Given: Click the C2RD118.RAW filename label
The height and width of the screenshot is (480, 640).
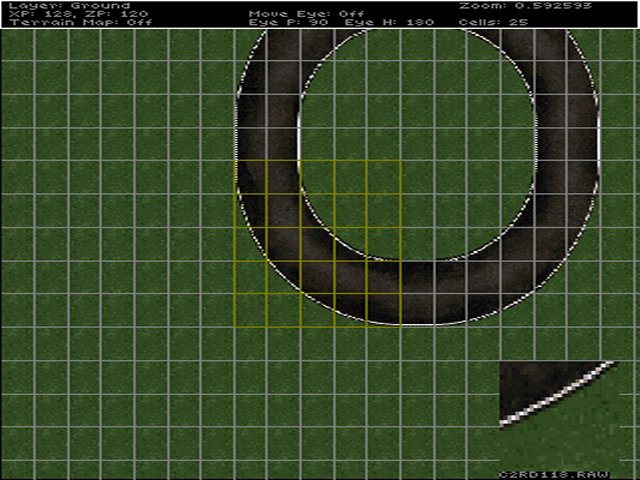Looking at the screenshot, I should click(x=547, y=474).
